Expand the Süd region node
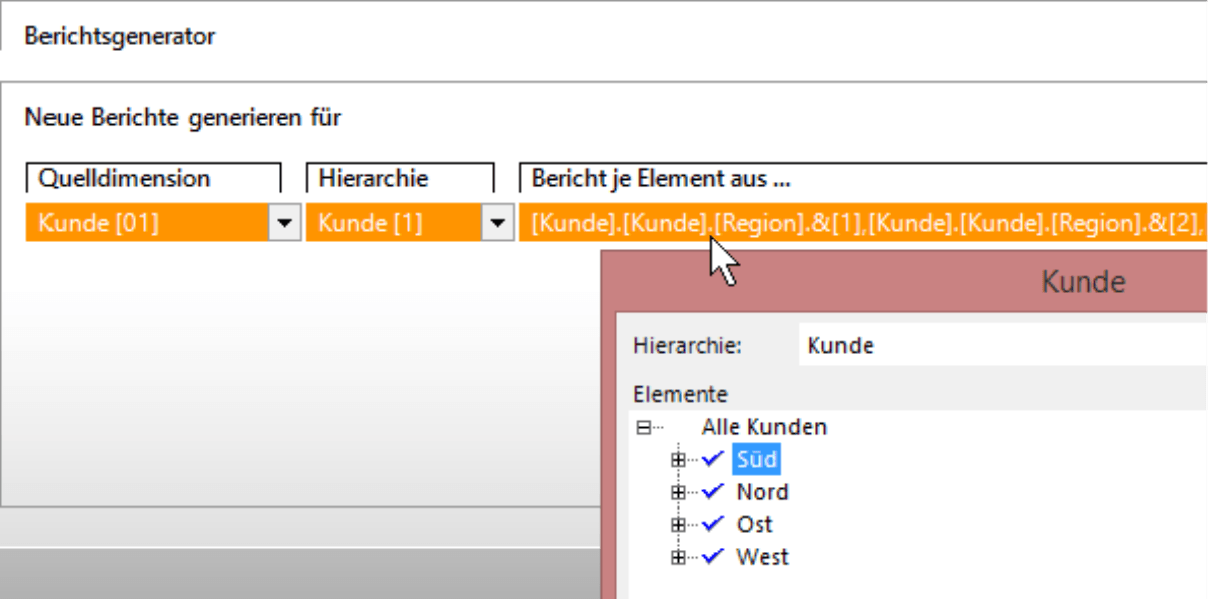Screen dimensions: 1208x599 pos(678,460)
